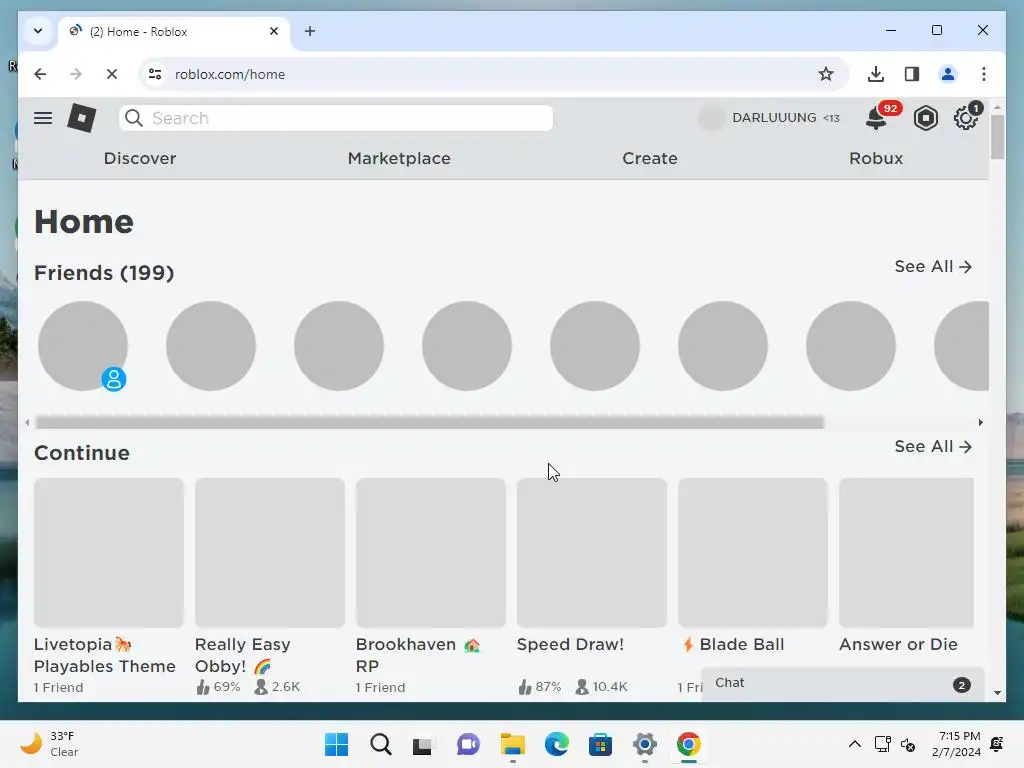Go back using browser back arrow
The width and height of the screenshot is (1024, 768).
pyautogui.click(x=40, y=74)
